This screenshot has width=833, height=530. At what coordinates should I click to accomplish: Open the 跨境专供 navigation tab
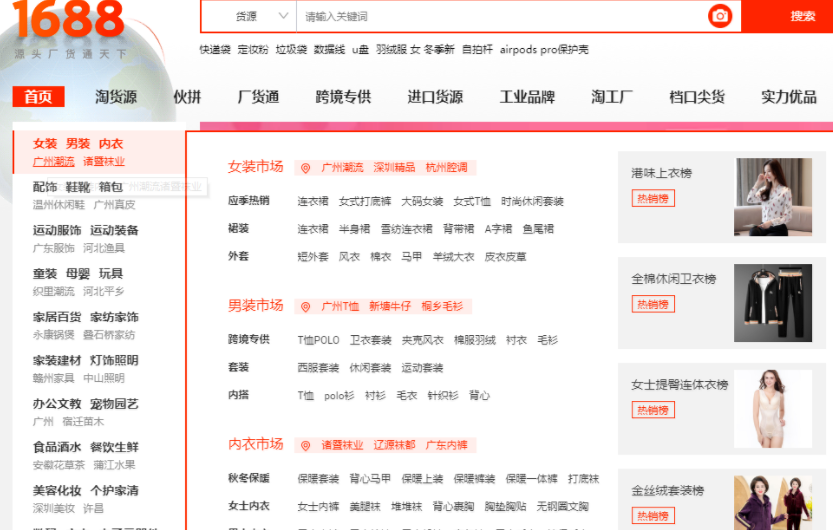tap(343, 97)
